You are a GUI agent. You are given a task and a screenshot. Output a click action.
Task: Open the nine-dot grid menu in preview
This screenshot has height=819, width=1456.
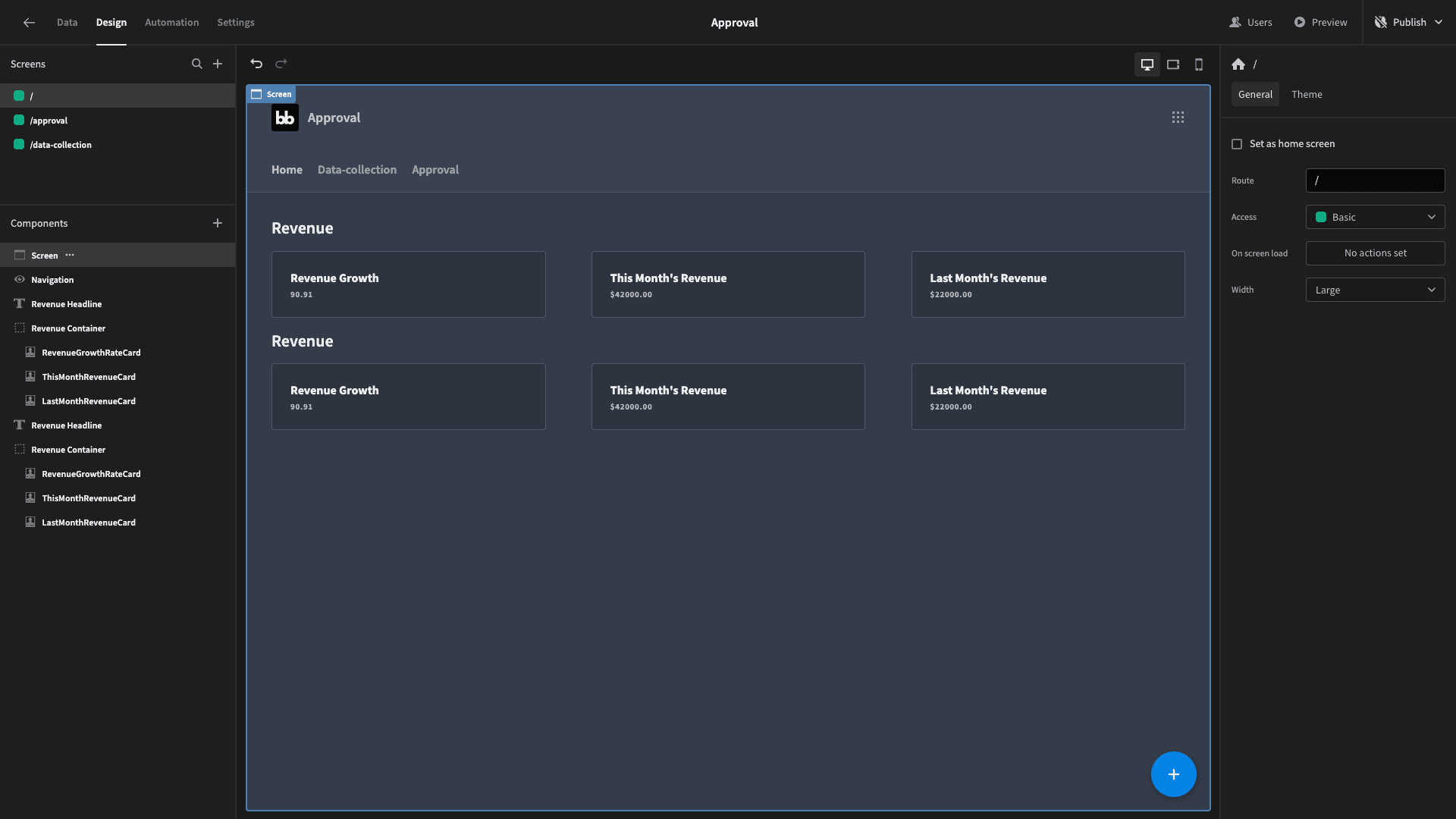point(1178,118)
